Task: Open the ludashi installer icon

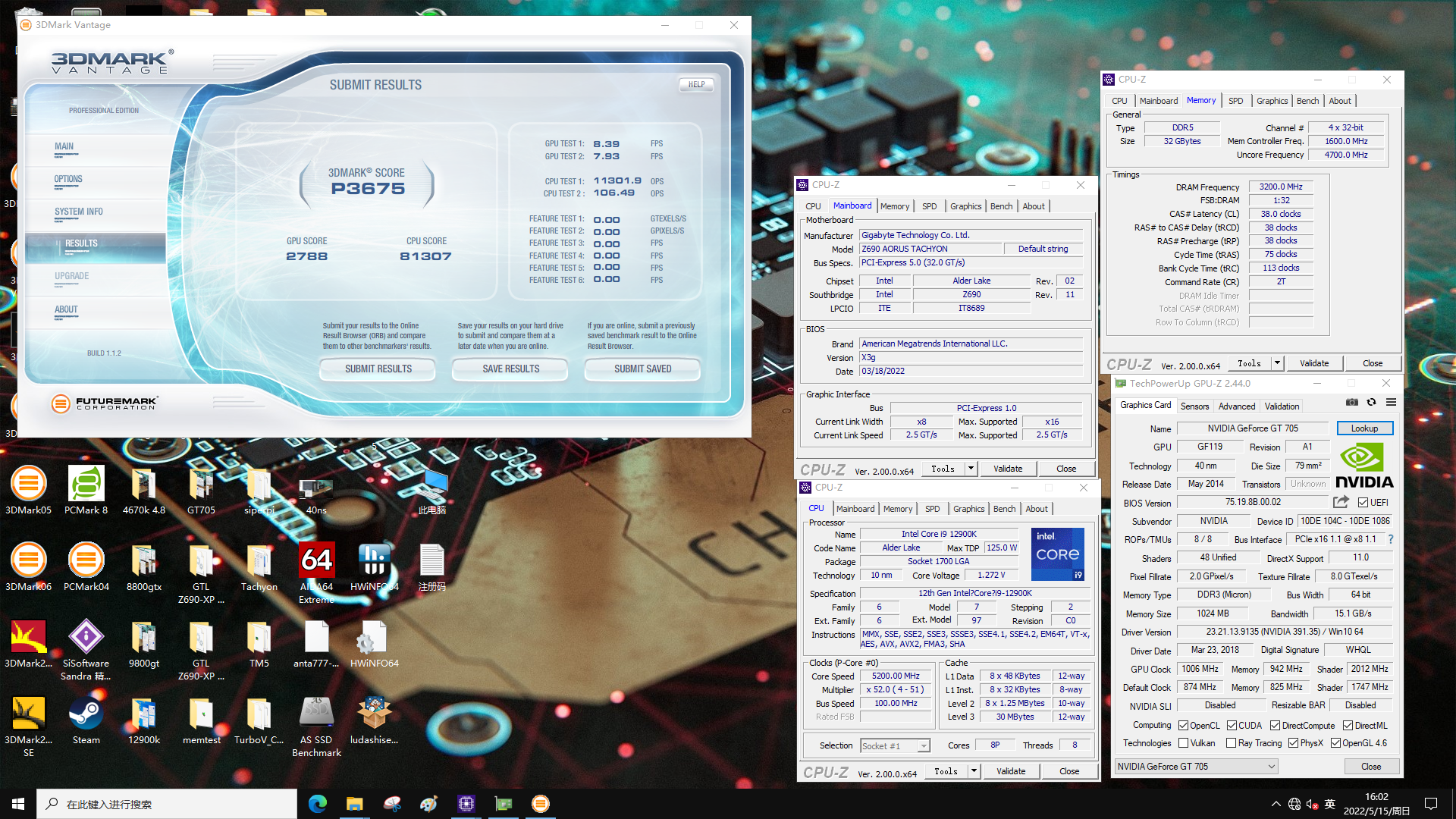Action: (x=374, y=720)
